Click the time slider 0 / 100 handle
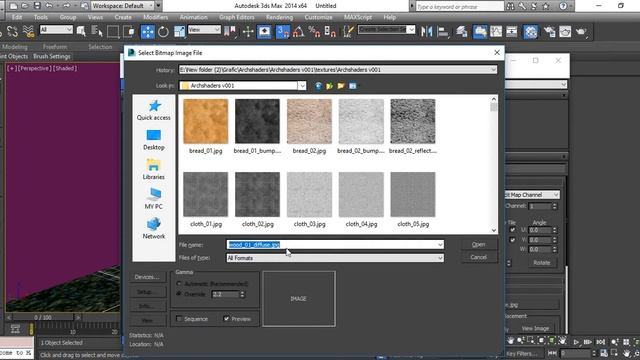640x360 pixels. pos(42,317)
